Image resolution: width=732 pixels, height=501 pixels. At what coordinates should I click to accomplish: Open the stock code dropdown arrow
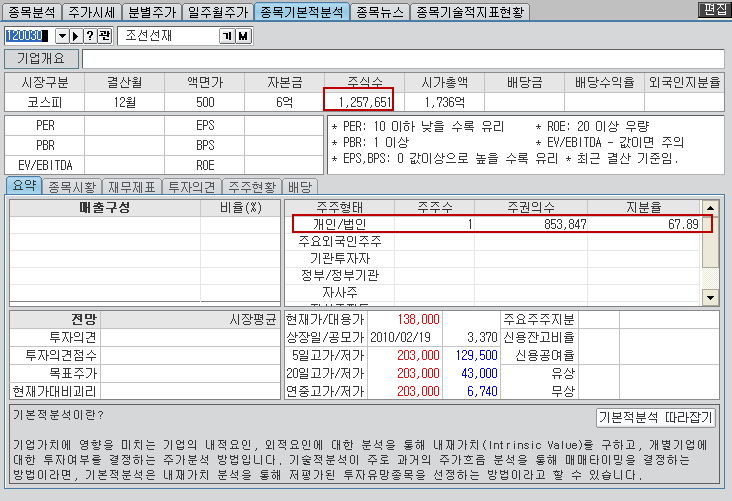pos(62,35)
